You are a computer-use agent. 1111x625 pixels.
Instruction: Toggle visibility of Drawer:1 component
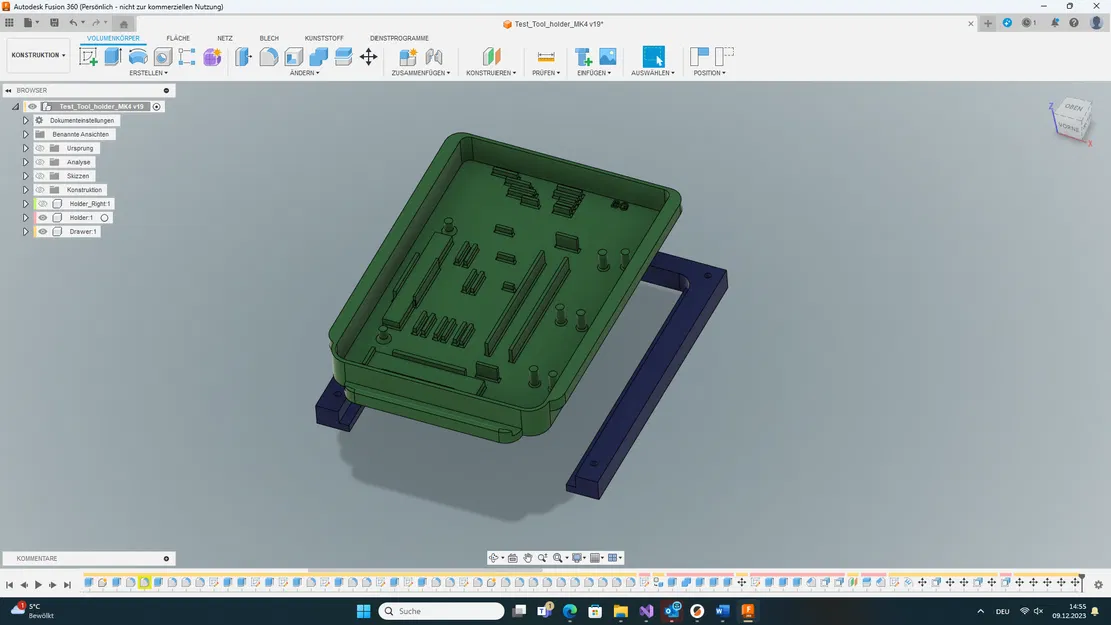pos(43,232)
